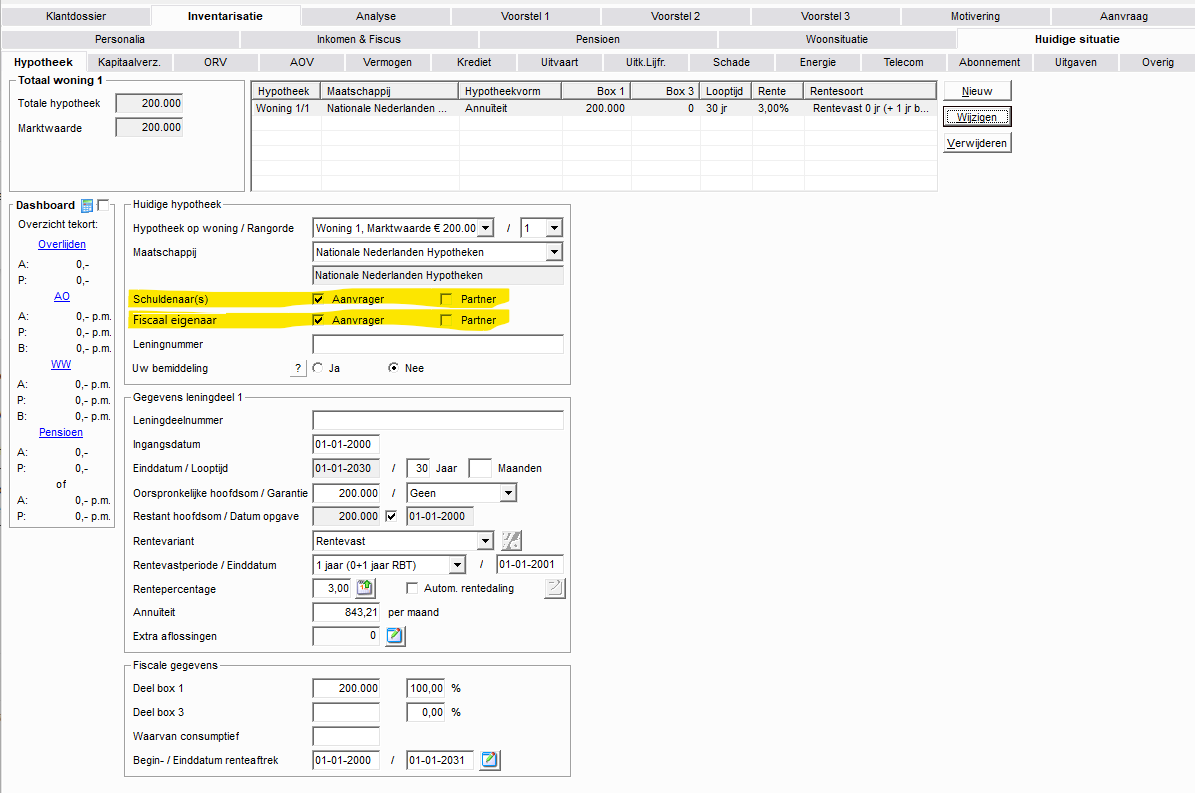Select the Ja radio button for Uw bemiddeling
Viewport: 1195px width, 793px height.
pos(318,368)
